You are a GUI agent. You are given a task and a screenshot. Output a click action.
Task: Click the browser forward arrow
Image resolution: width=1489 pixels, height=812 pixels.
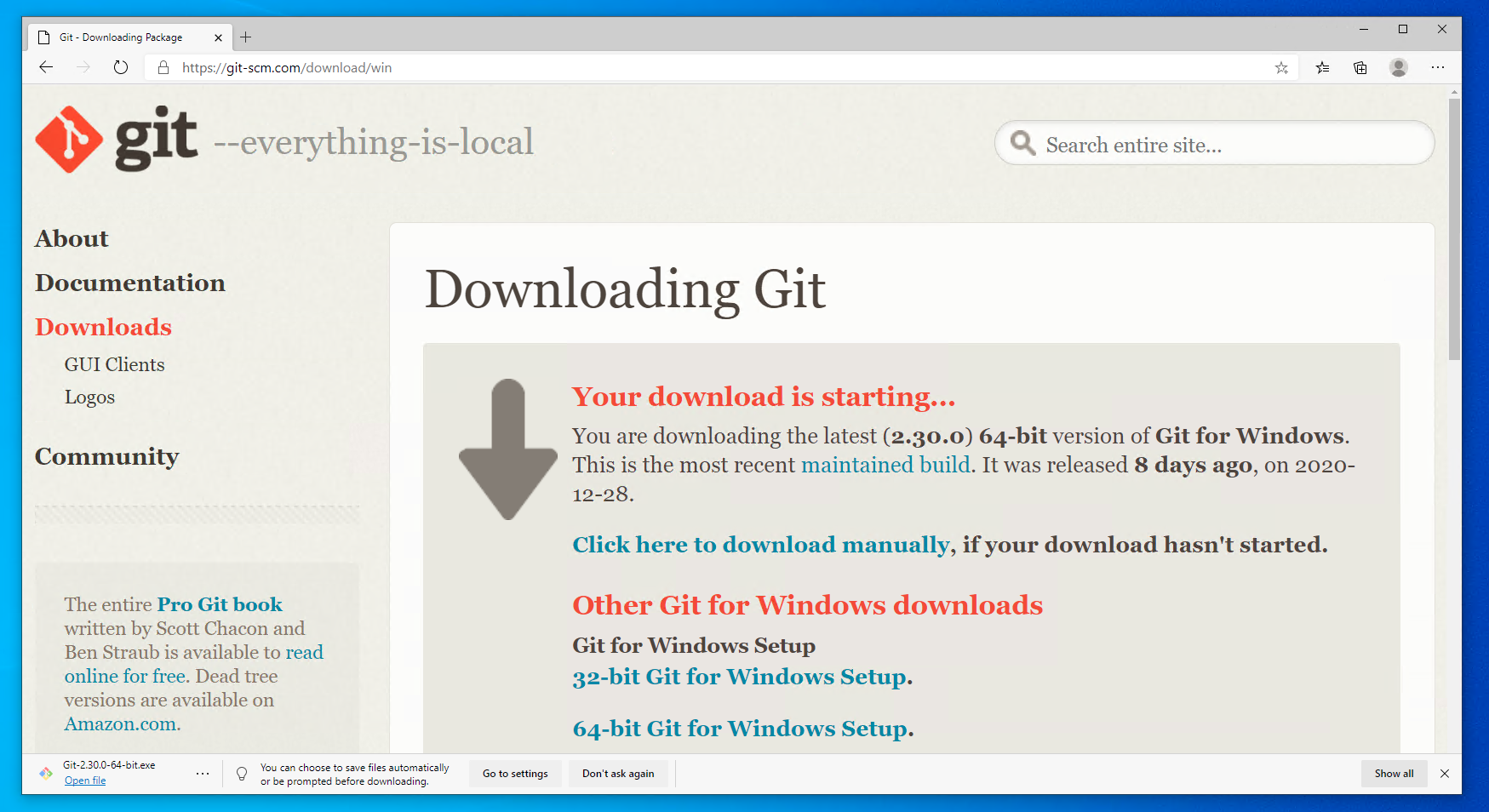[83, 67]
